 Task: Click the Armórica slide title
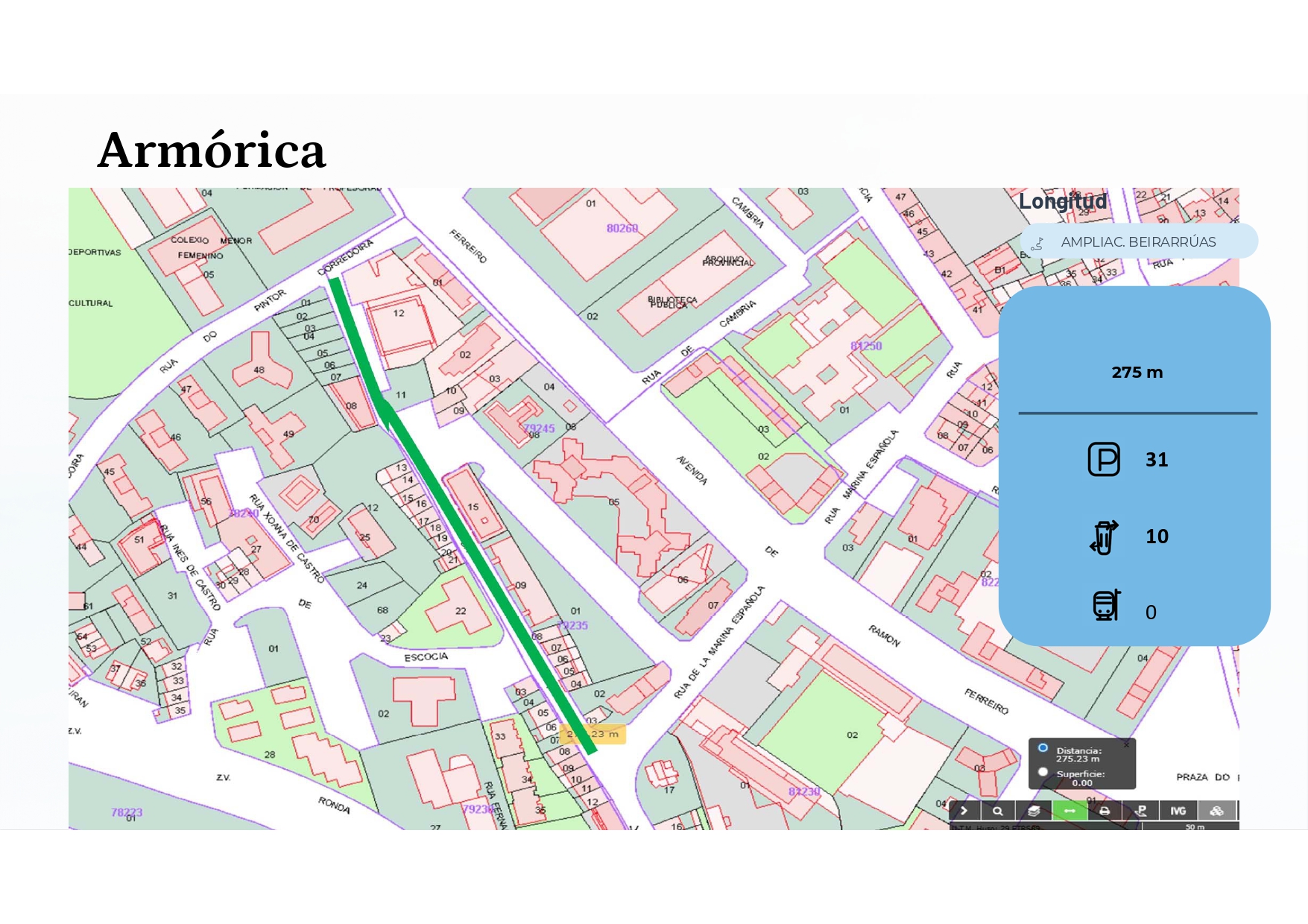[x=212, y=150]
